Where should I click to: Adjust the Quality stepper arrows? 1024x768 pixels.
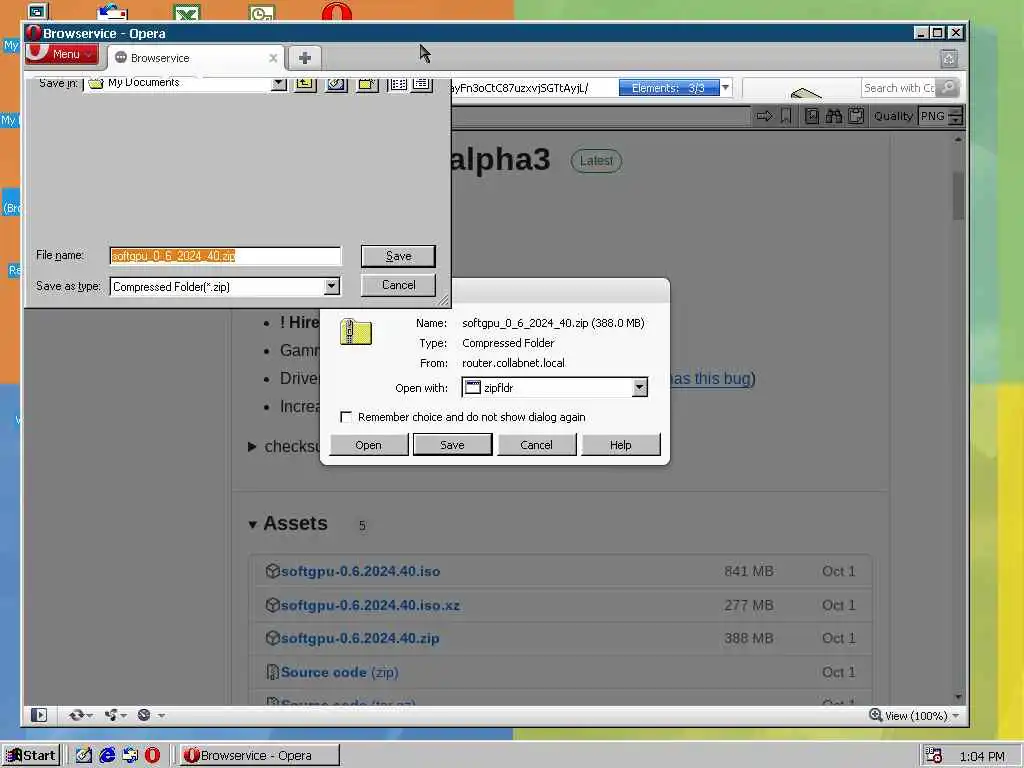click(955, 117)
